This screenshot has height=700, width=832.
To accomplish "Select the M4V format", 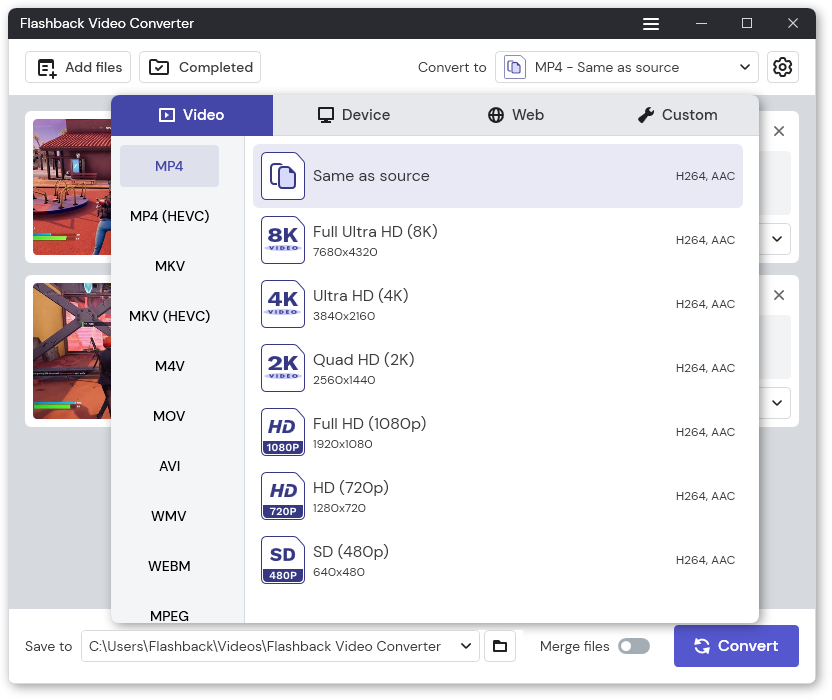I will pyautogui.click(x=169, y=366).
